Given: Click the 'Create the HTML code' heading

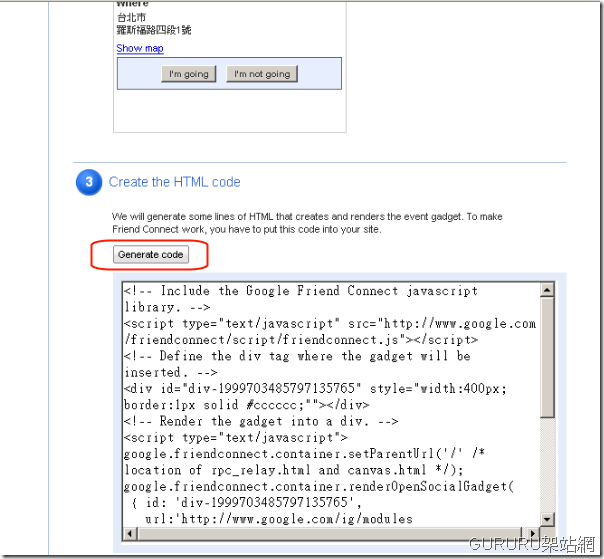Looking at the screenshot, I should pyautogui.click(x=174, y=182).
